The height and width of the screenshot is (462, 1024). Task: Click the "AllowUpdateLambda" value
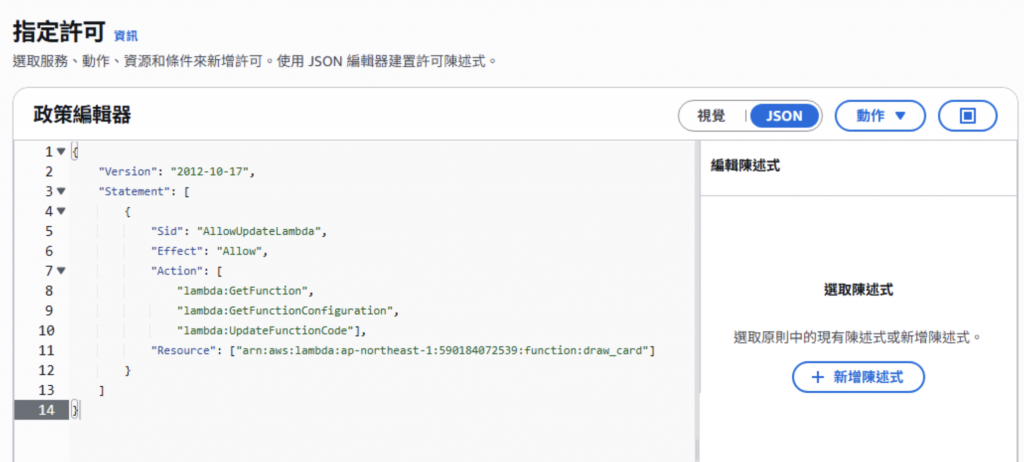[x=259, y=231]
